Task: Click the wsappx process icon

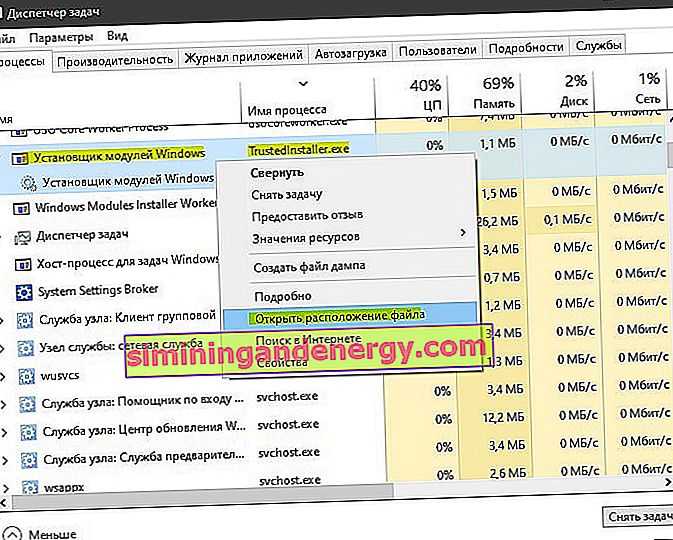Action: coord(30,487)
